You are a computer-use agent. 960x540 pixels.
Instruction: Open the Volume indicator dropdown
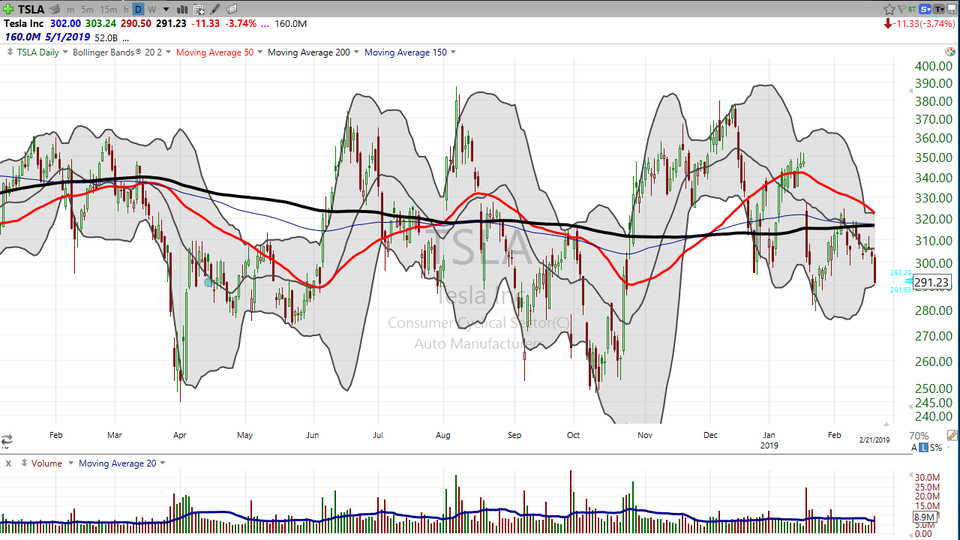(x=70, y=463)
